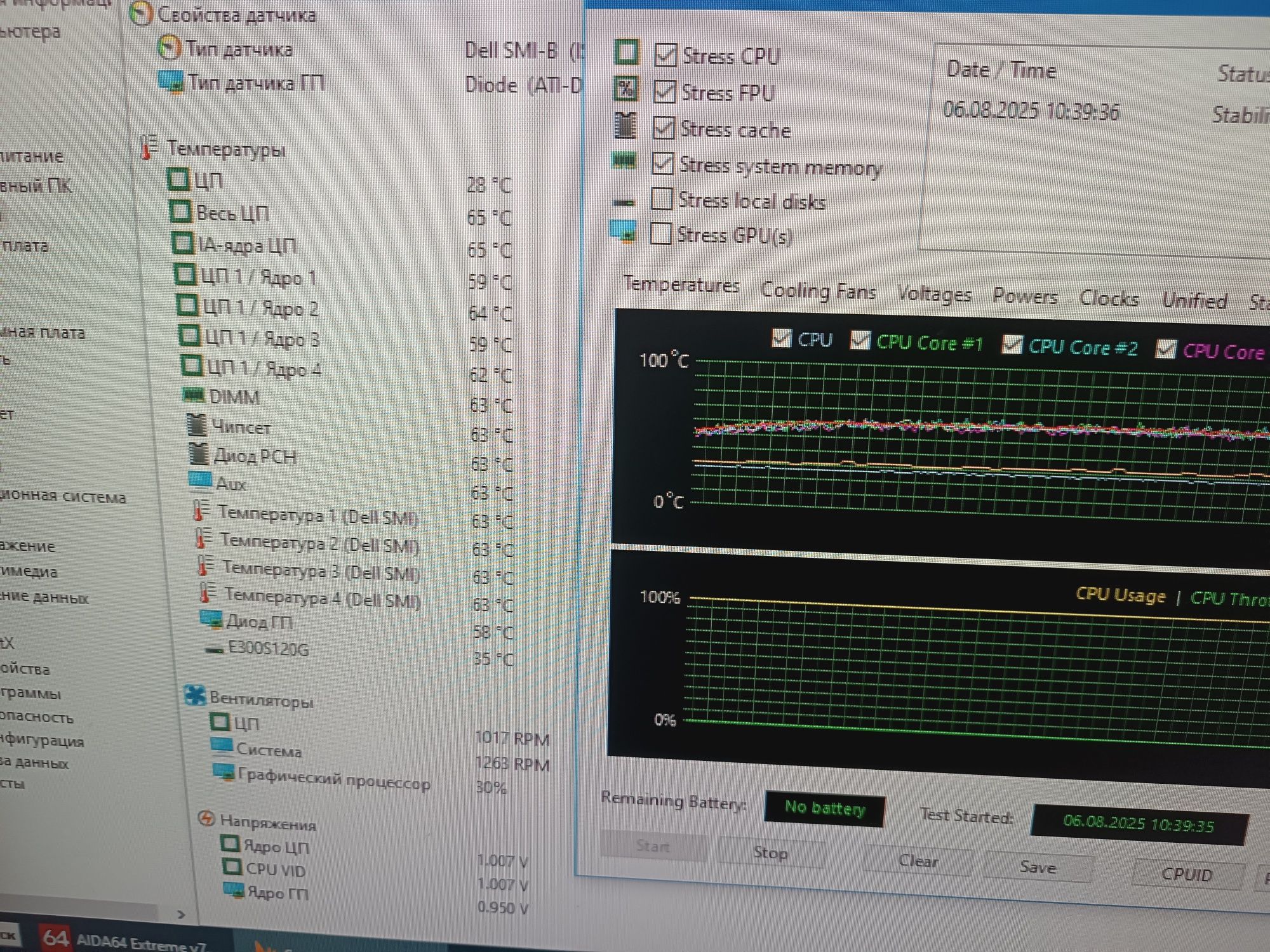This screenshot has height=952, width=1270.
Task: Enable the Stress GPU(s) checkbox
Action: coord(661,234)
